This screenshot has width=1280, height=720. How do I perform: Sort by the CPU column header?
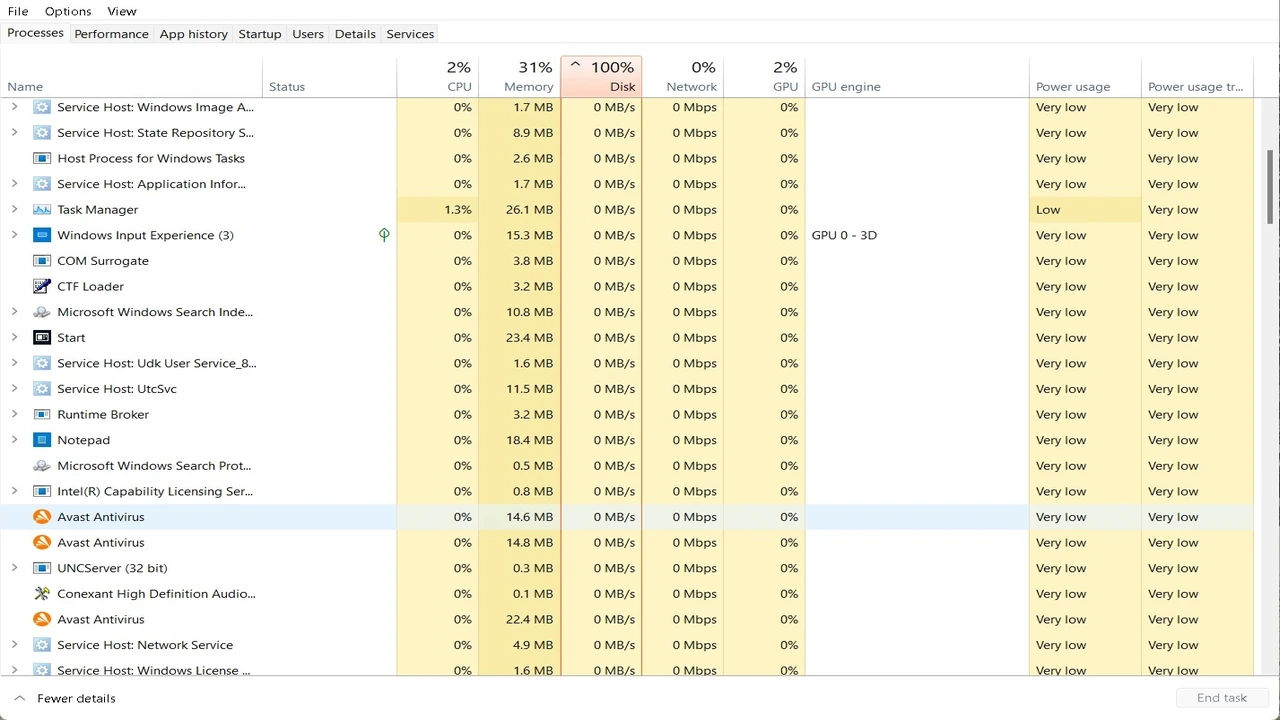438,76
